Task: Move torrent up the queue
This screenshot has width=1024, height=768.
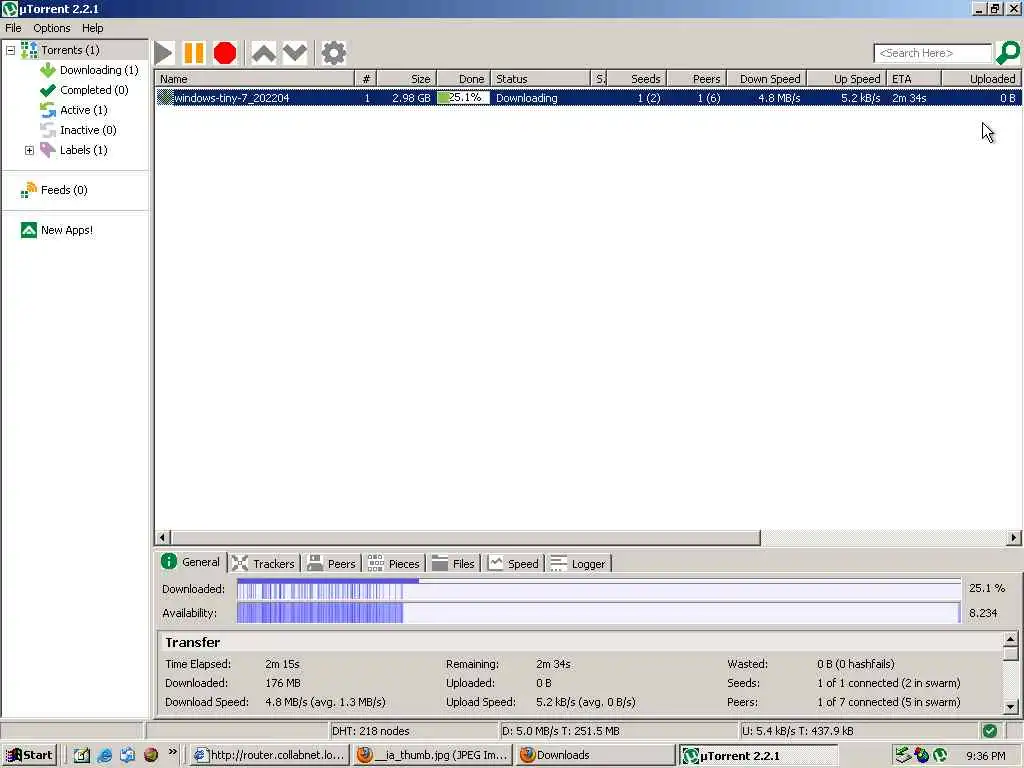Action: pyautogui.click(x=264, y=54)
